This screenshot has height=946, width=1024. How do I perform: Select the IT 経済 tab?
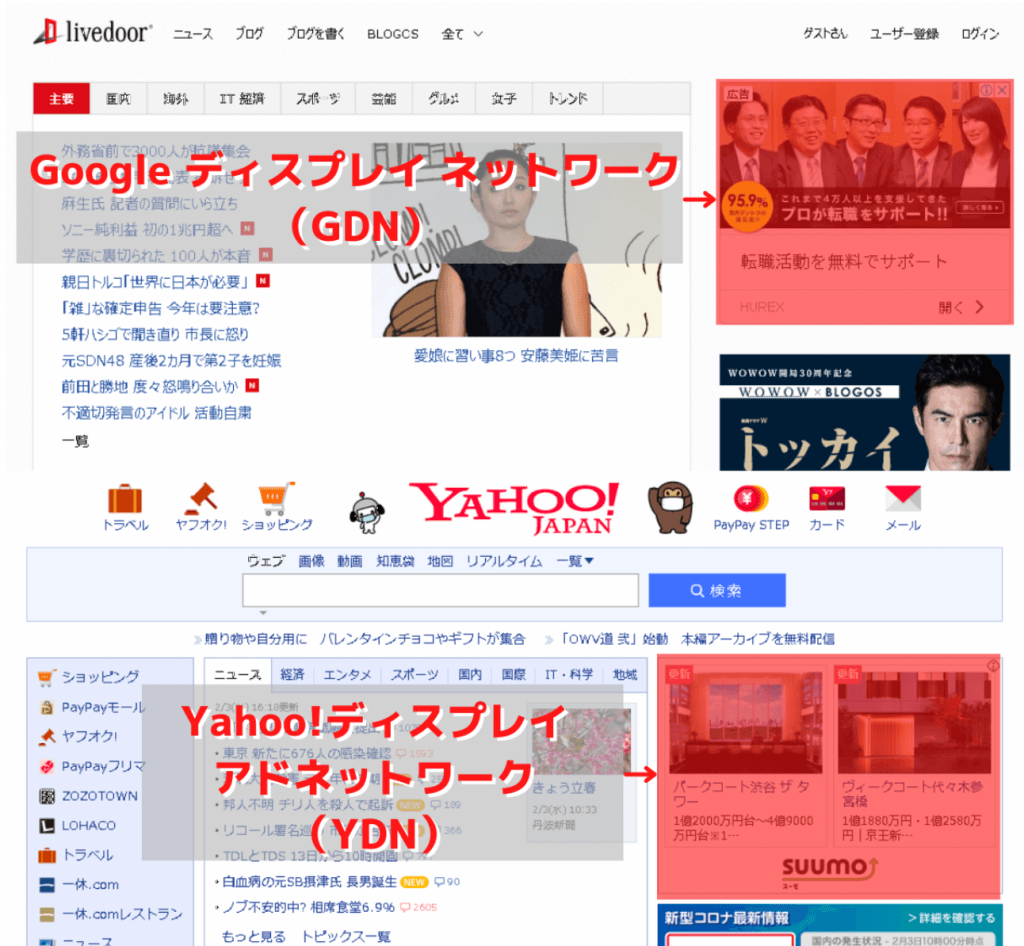pyautogui.click(x=242, y=99)
